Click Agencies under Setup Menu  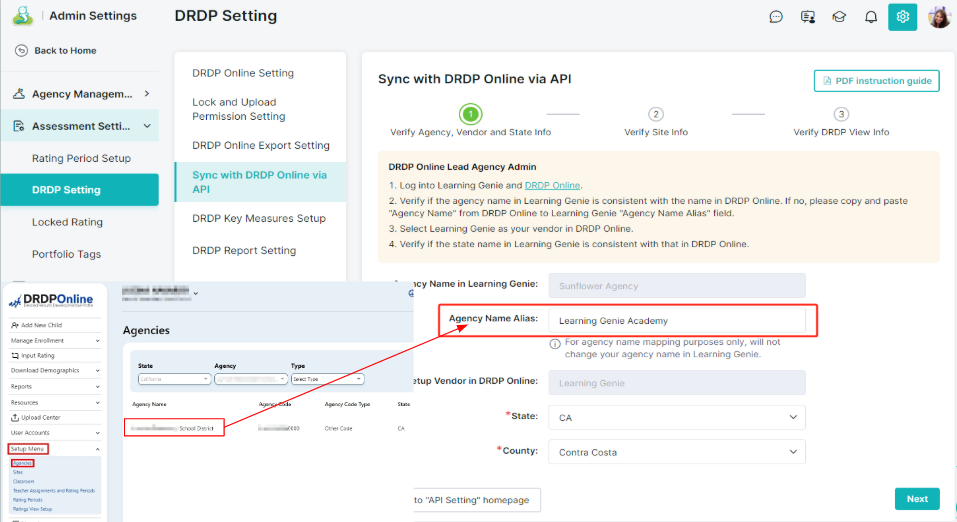tap(23, 463)
